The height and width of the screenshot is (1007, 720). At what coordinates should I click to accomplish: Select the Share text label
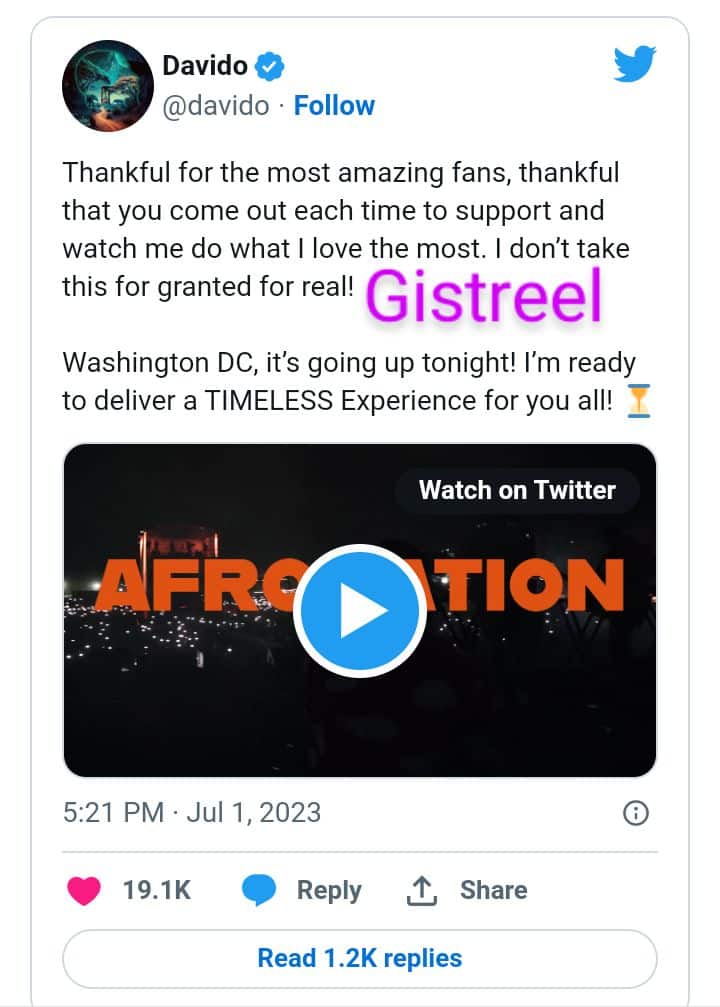tap(493, 890)
